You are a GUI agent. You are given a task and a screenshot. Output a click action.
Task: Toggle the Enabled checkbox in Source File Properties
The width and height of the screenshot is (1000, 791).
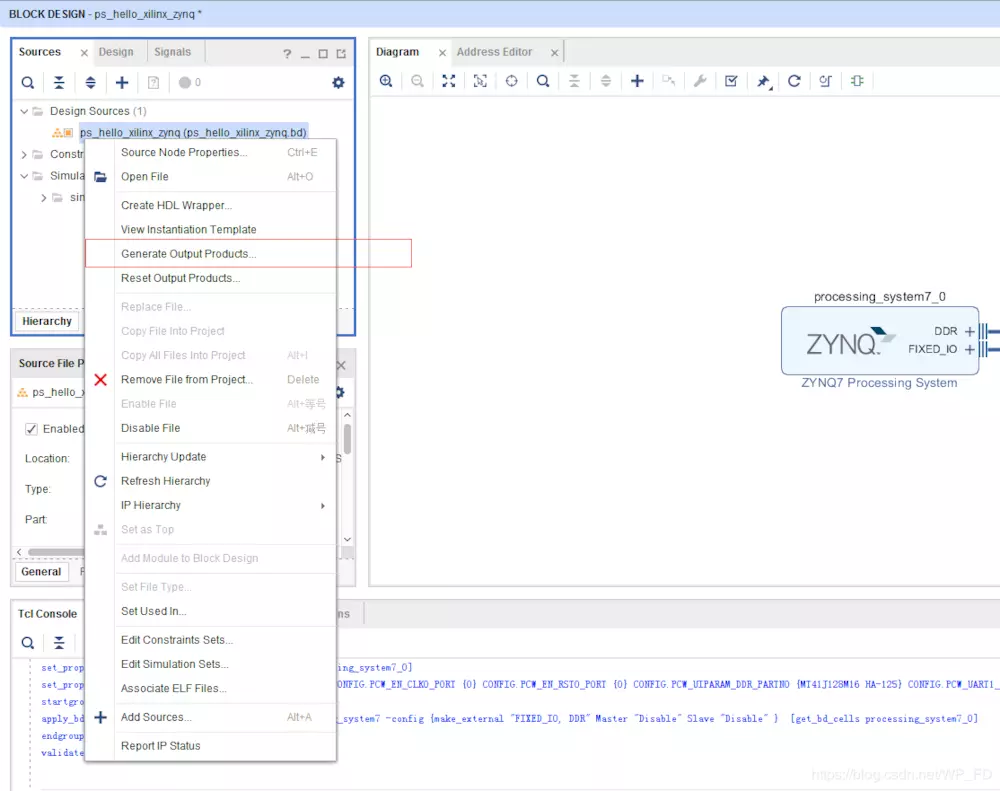tap(31, 429)
